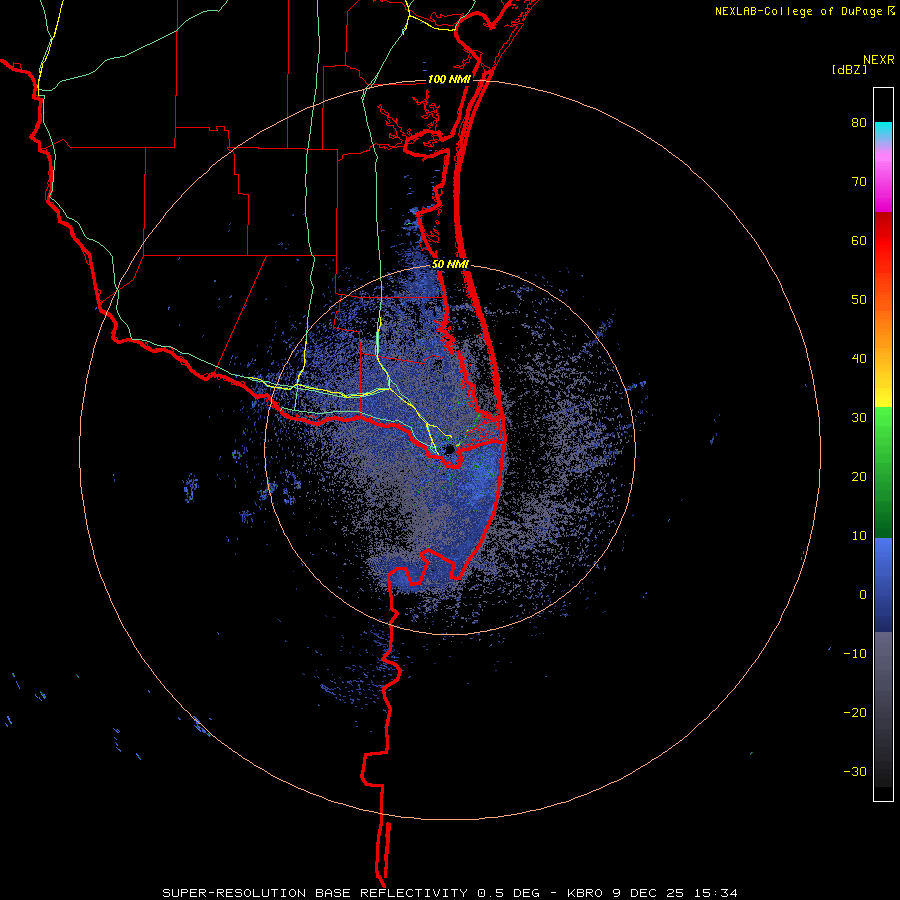This screenshot has height=900, width=900.
Task: Click the red 60 dBZ color bar segment
Action: [883, 241]
